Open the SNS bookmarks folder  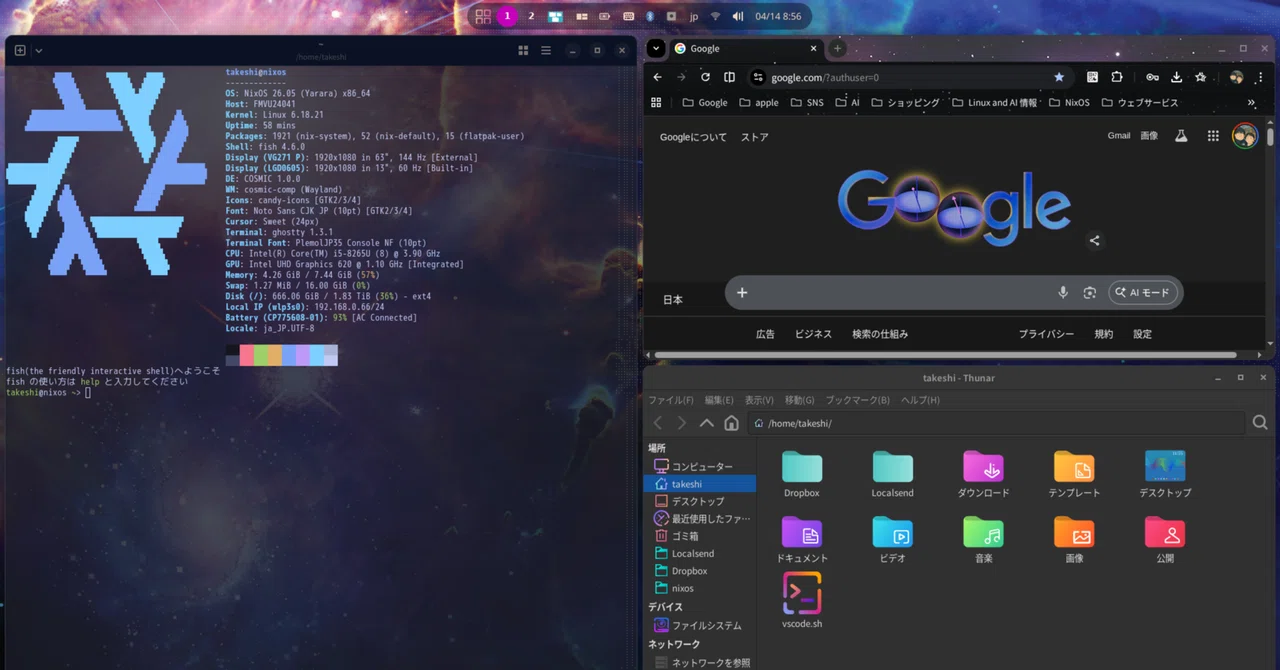806,102
